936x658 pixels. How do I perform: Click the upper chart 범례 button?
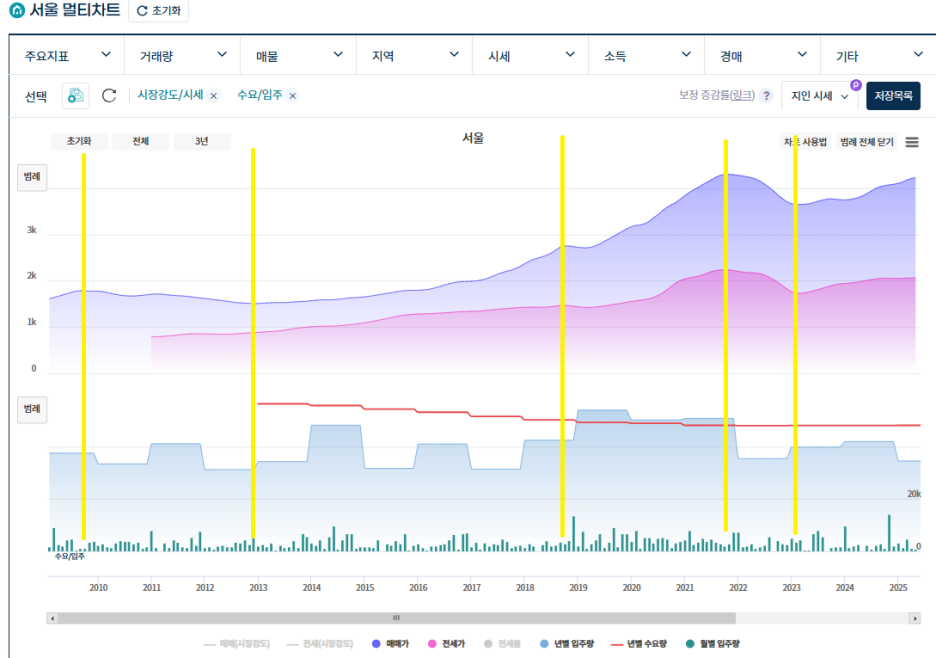[32, 177]
